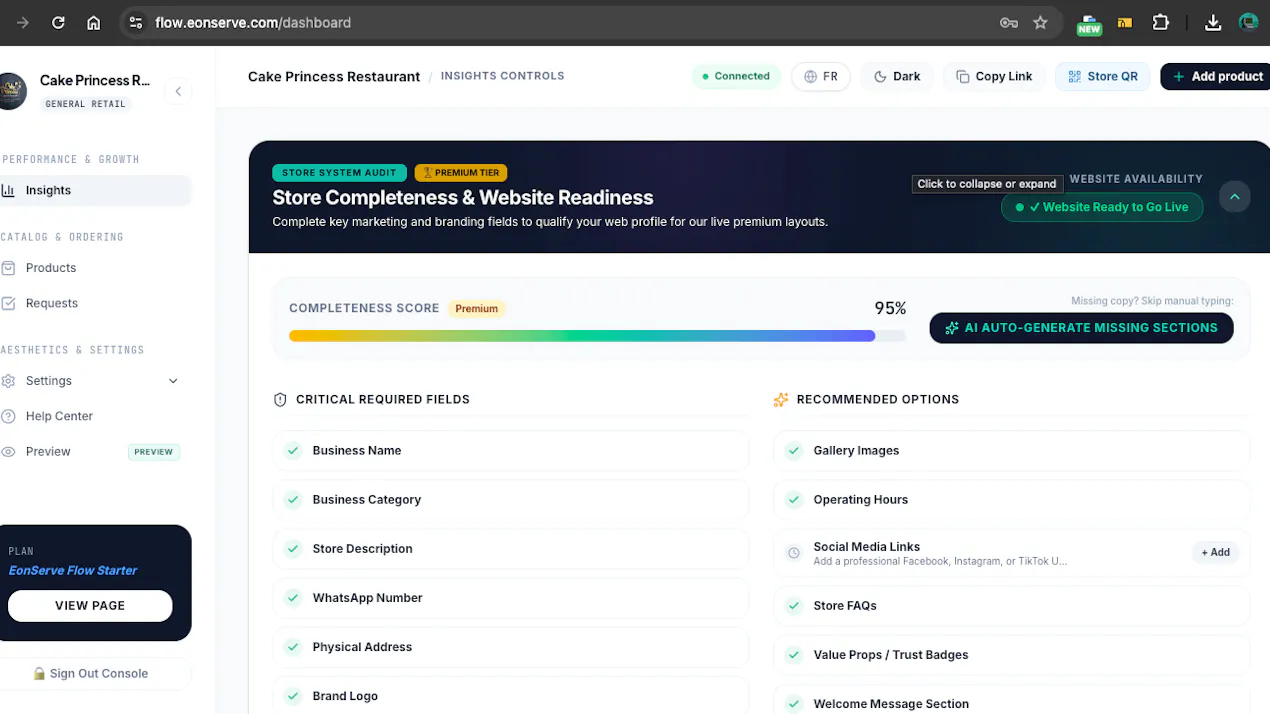Click the PREVIEW badge next to Preview
The image size is (1270, 714).
point(154,452)
